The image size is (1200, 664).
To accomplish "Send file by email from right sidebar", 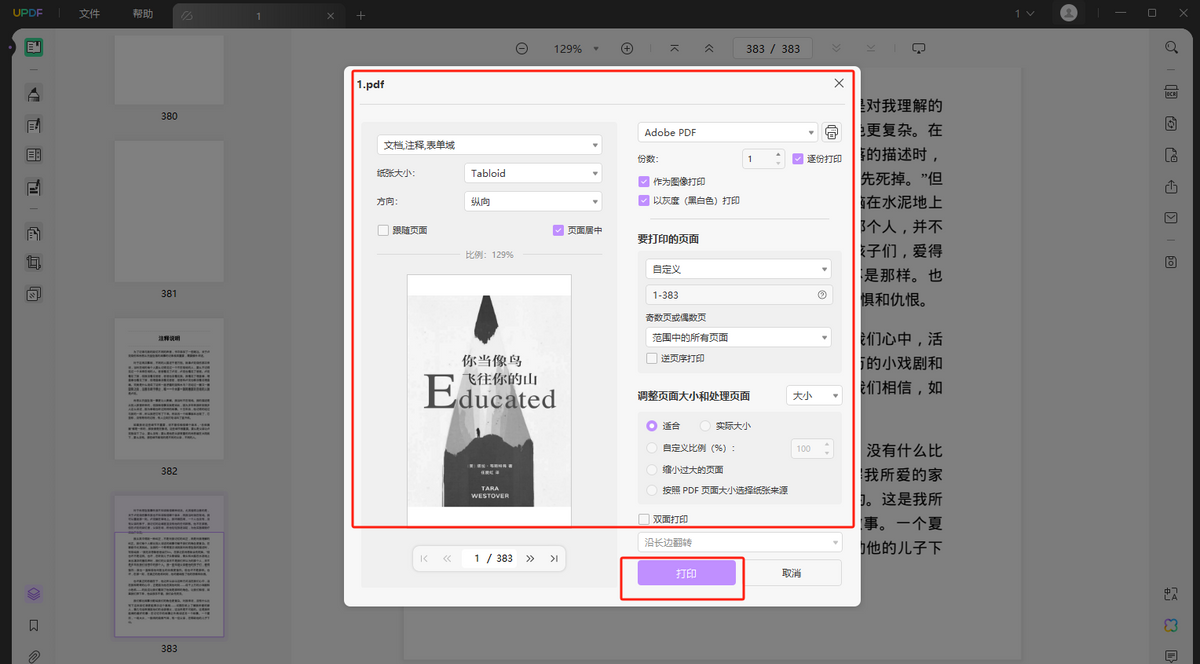I will click(x=1171, y=218).
